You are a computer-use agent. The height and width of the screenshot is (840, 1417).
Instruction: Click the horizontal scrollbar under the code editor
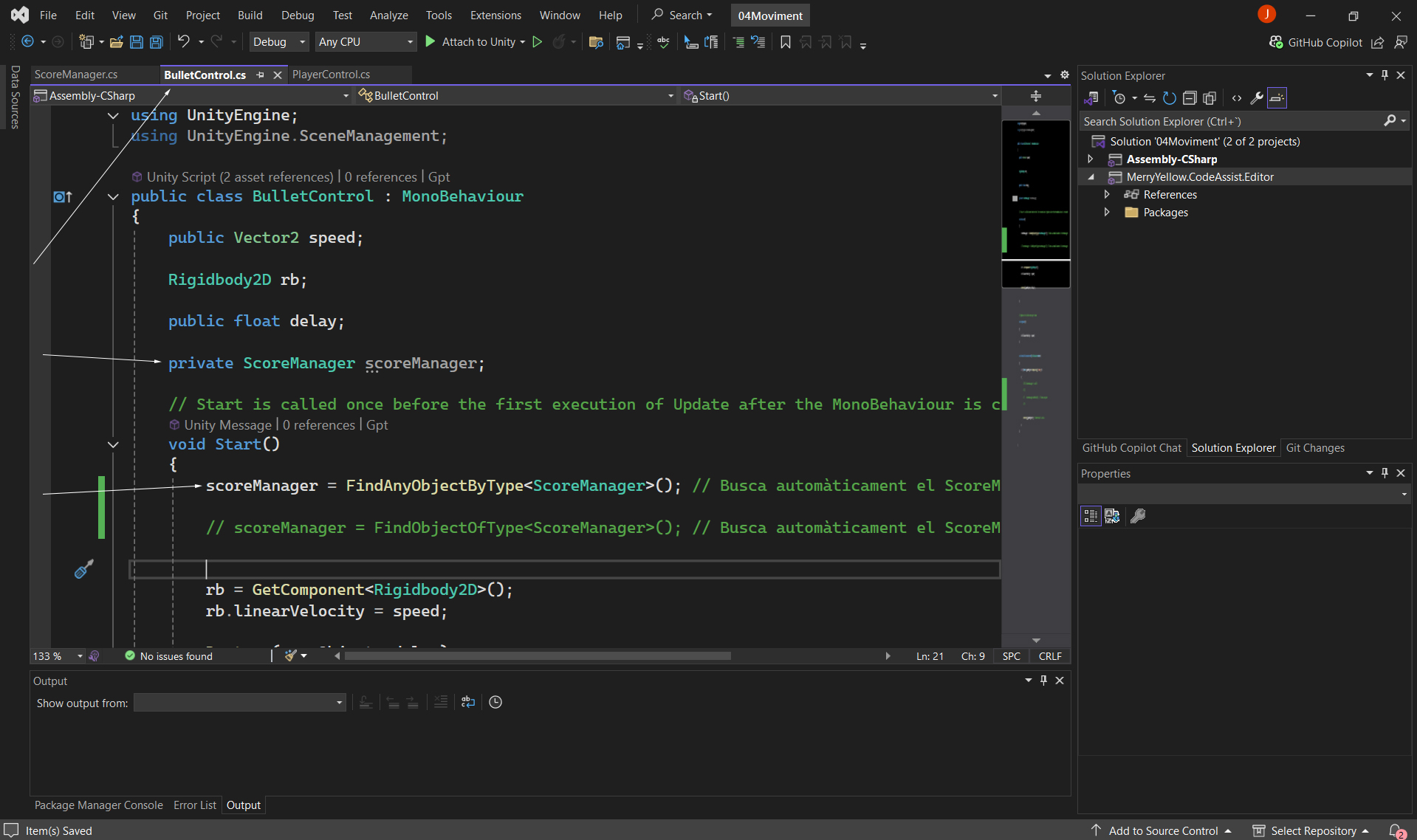(538, 656)
